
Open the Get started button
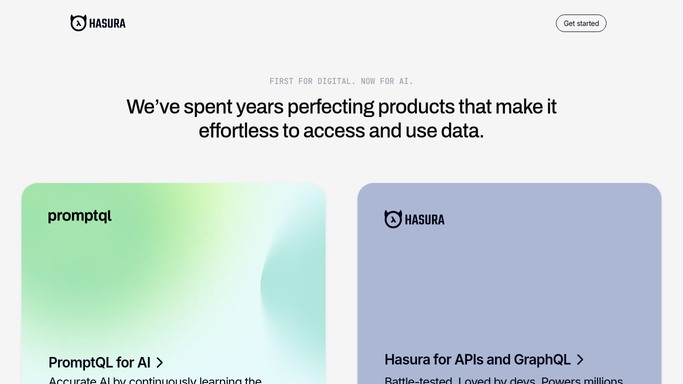(581, 23)
